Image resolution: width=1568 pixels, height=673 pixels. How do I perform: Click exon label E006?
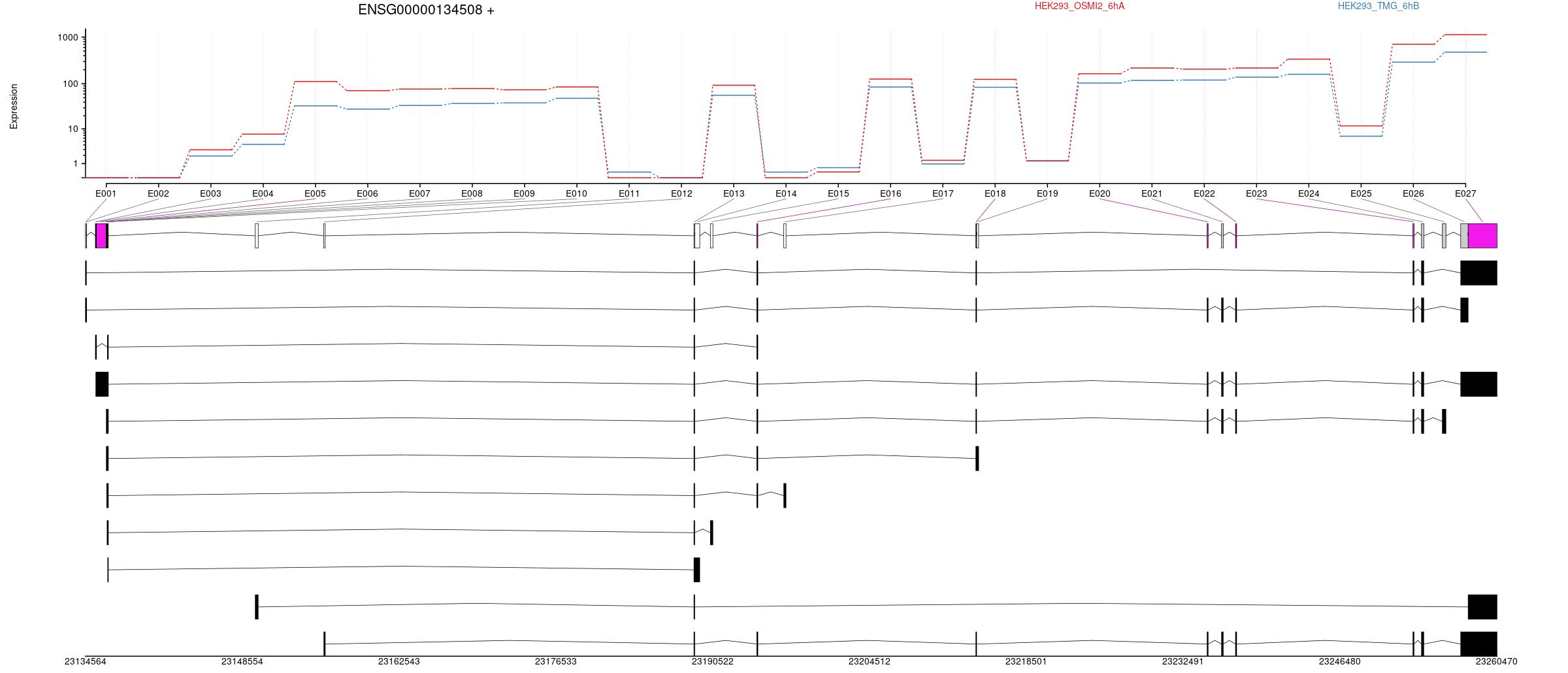(367, 193)
